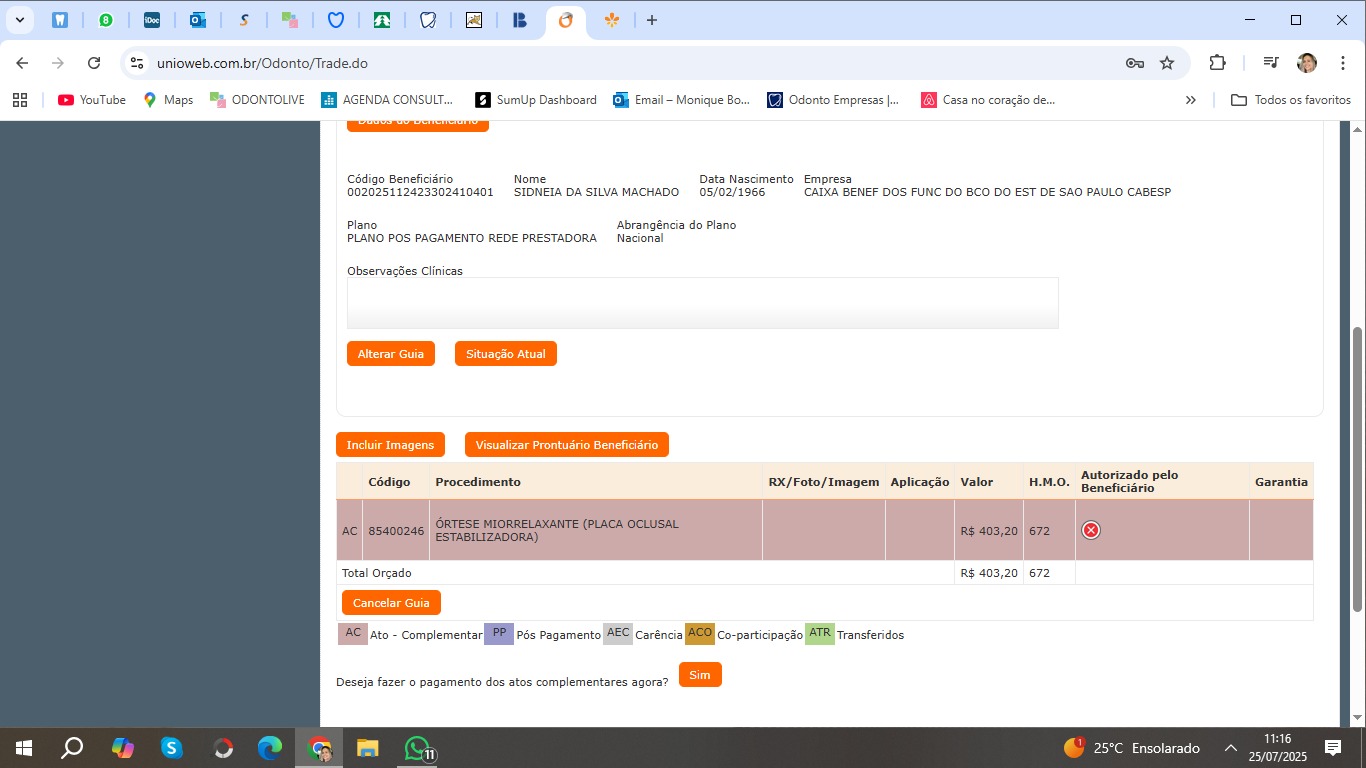Viewport: 1366px width, 768px height.
Task: Switch to the dark blue B icon tab
Action: pyautogui.click(x=520, y=20)
